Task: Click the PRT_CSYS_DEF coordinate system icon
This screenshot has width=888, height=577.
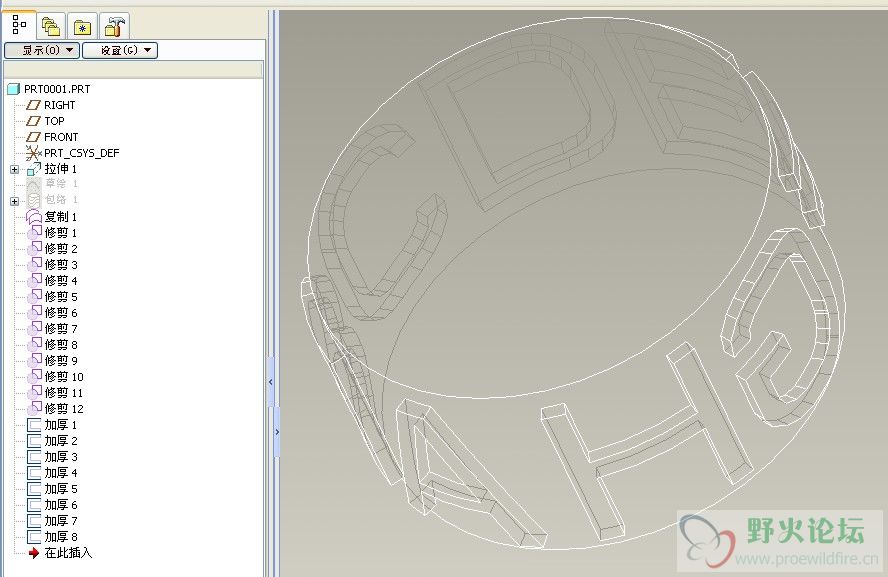Action: coord(34,153)
